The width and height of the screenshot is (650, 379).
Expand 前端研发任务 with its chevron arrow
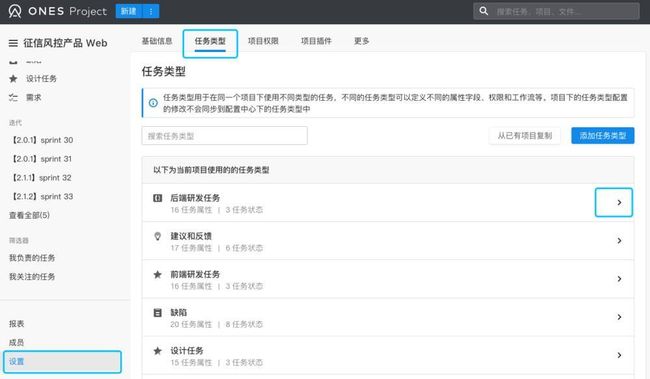coord(619,279)
